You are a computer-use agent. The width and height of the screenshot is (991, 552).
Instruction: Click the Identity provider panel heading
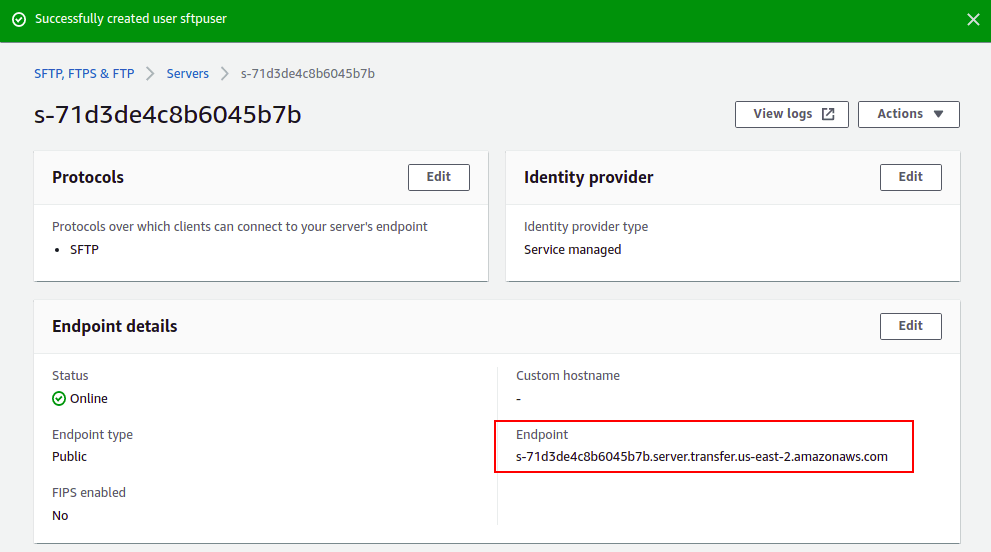point(588,178)
